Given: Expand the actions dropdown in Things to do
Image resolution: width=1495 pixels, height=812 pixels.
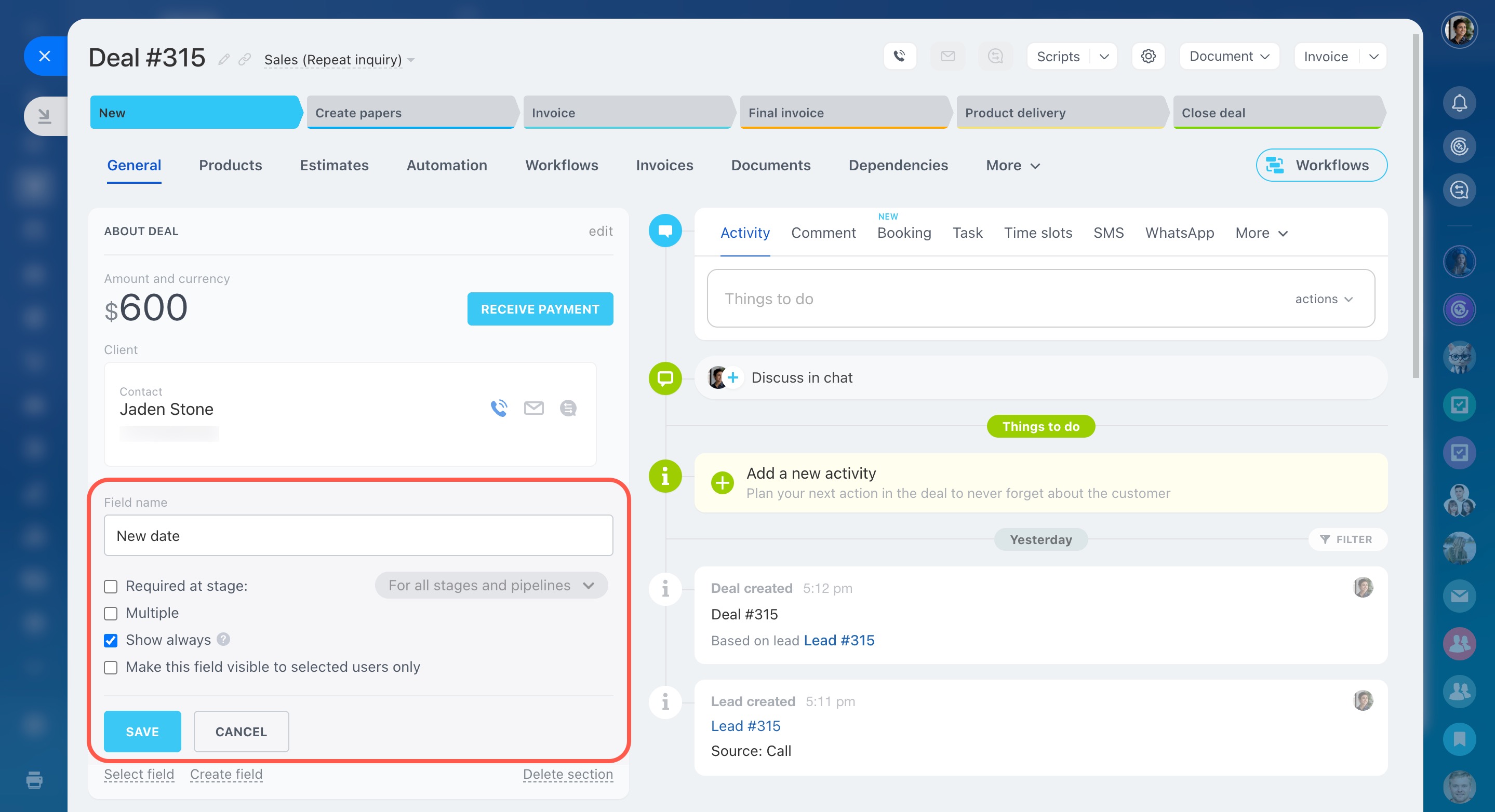Looking at the screenshot, I should click(x=1323, y=299).
